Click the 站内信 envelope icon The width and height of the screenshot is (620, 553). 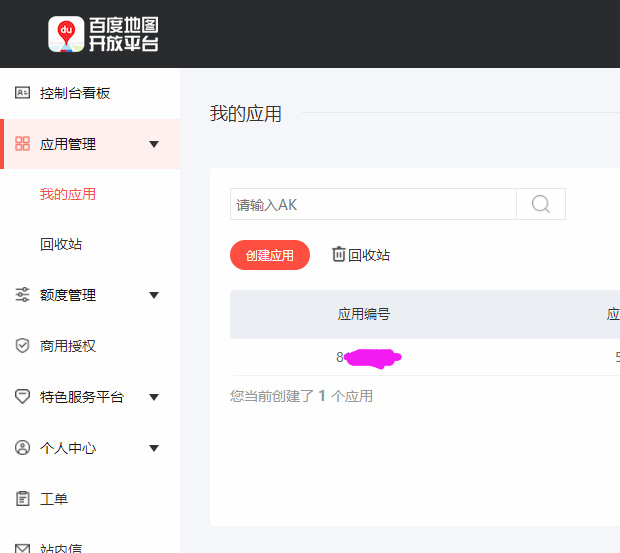22,549
